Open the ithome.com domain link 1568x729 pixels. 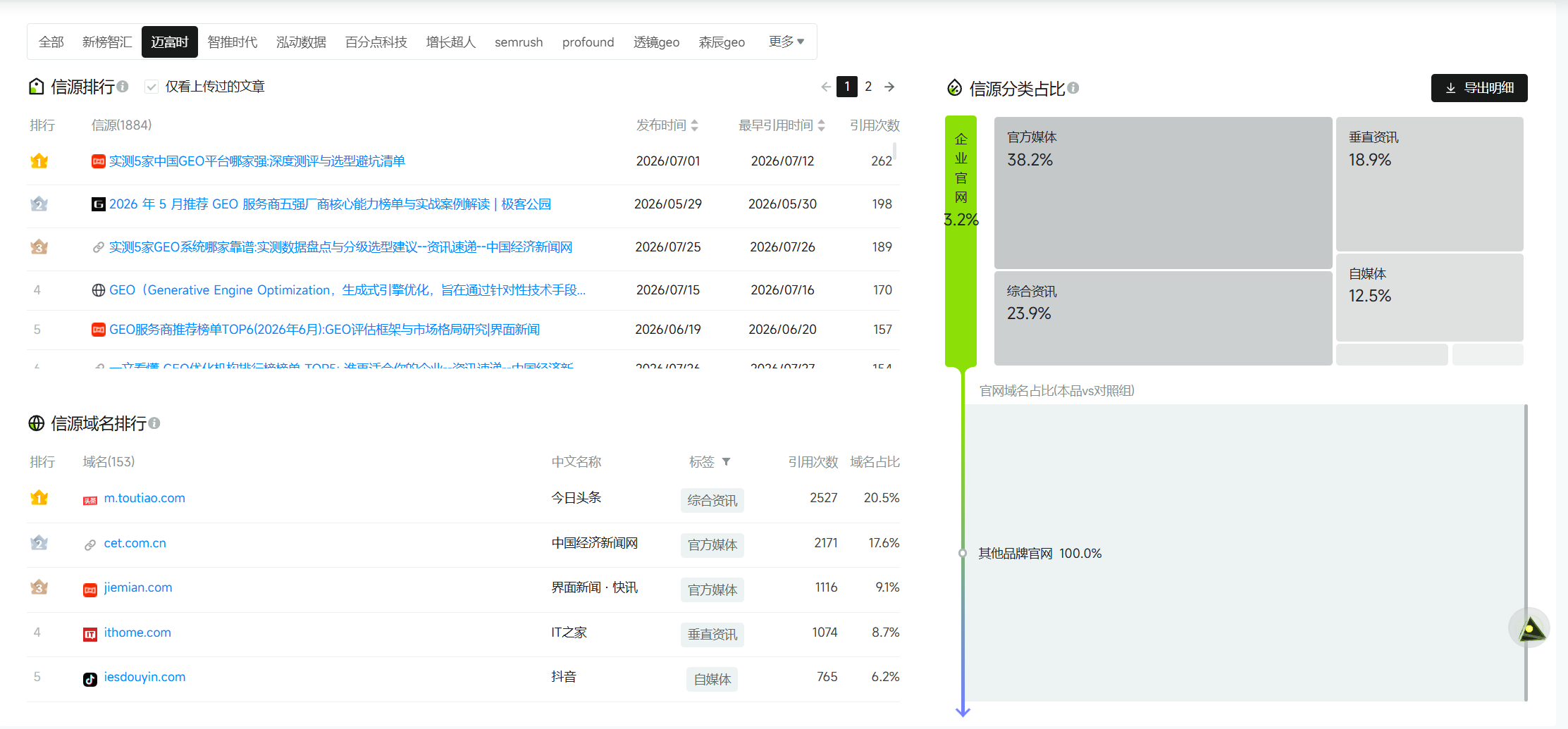coord(137,633)
